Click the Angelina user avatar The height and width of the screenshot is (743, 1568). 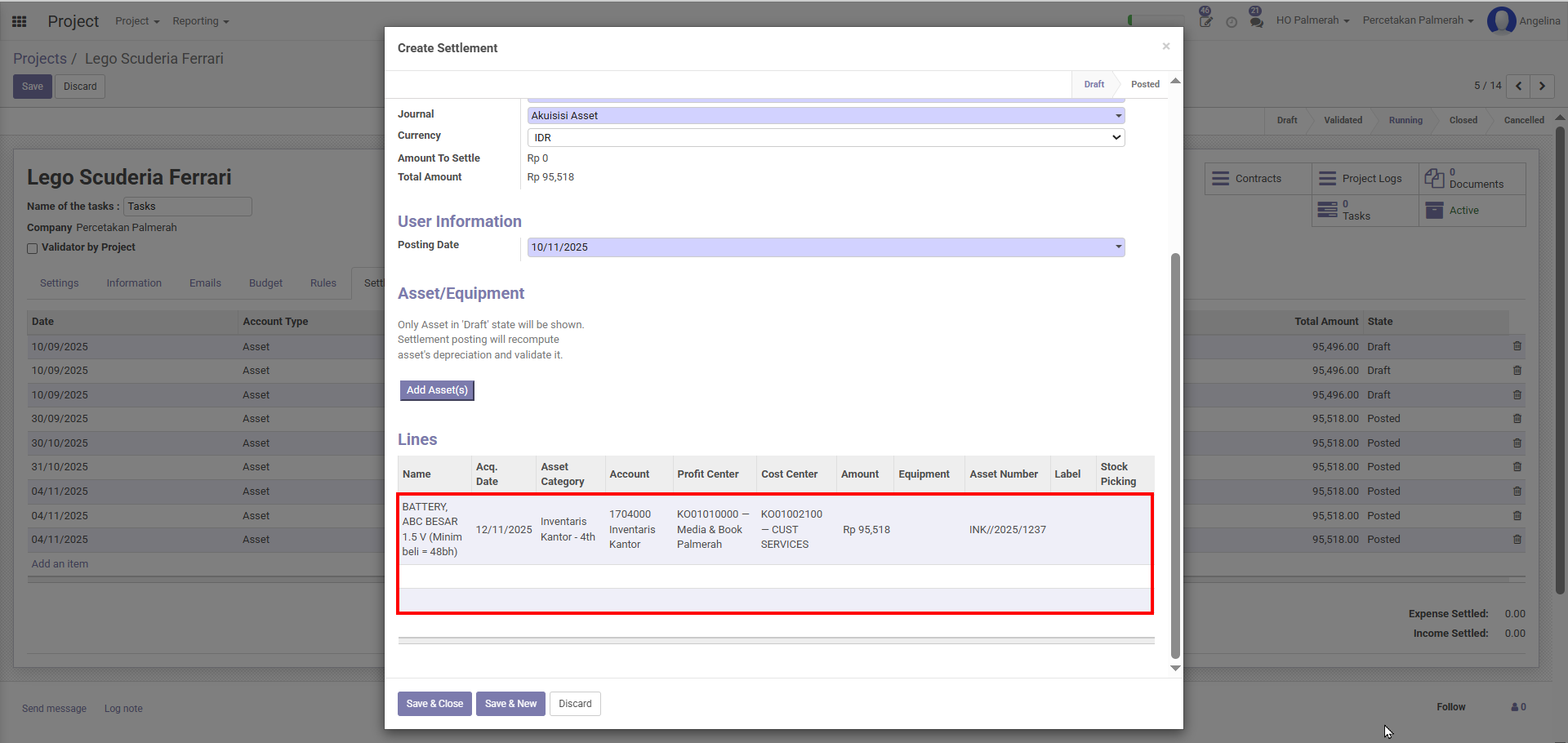(1501, 20)
